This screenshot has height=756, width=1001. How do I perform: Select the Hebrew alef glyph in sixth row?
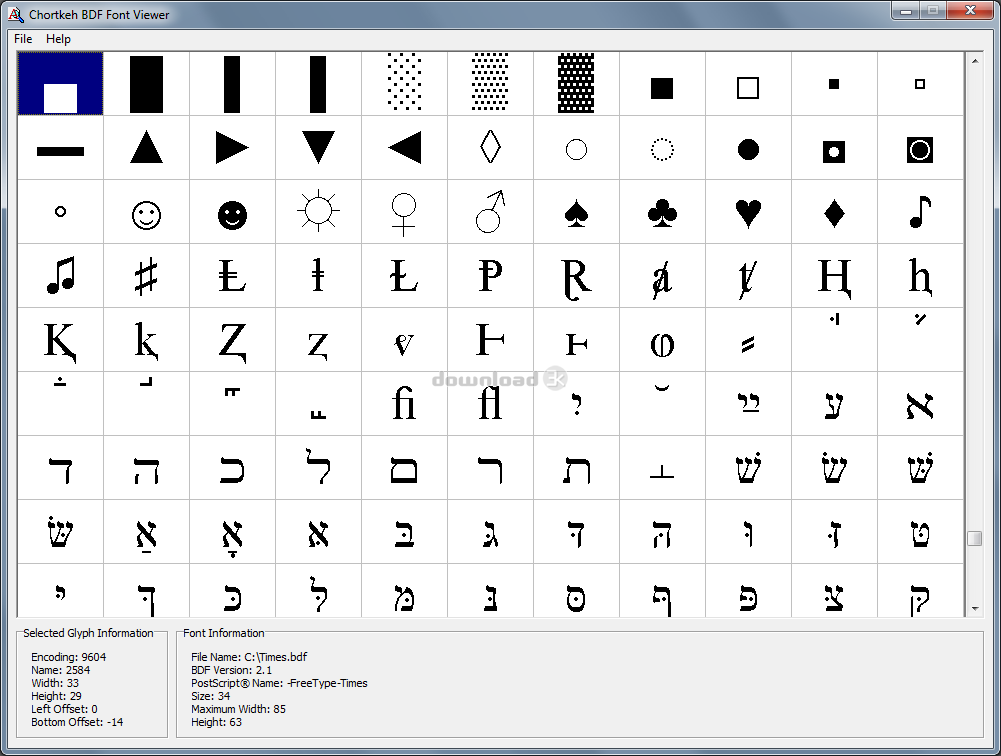coord(920,404)
